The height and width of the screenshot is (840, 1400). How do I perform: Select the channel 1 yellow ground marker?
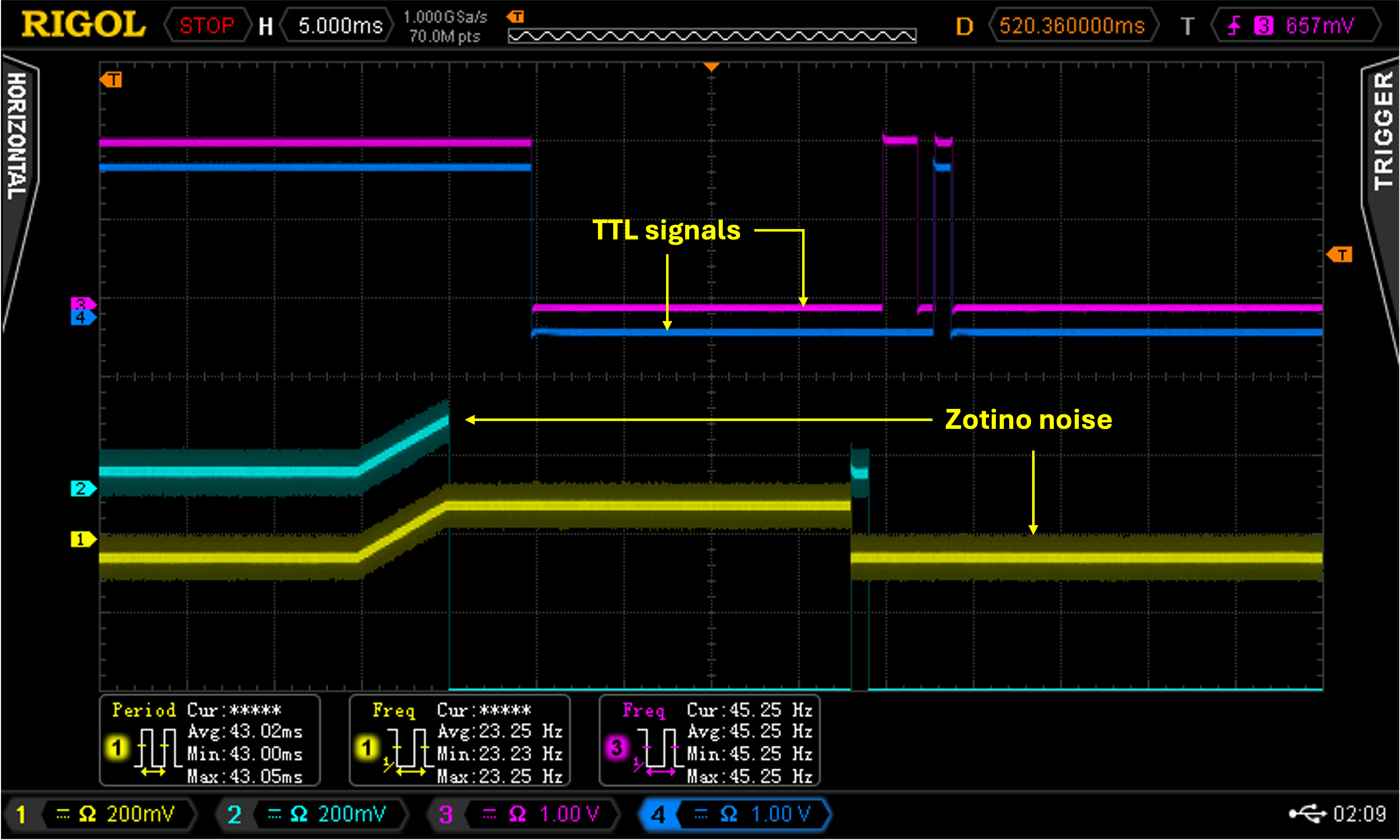tap(82, 539)
